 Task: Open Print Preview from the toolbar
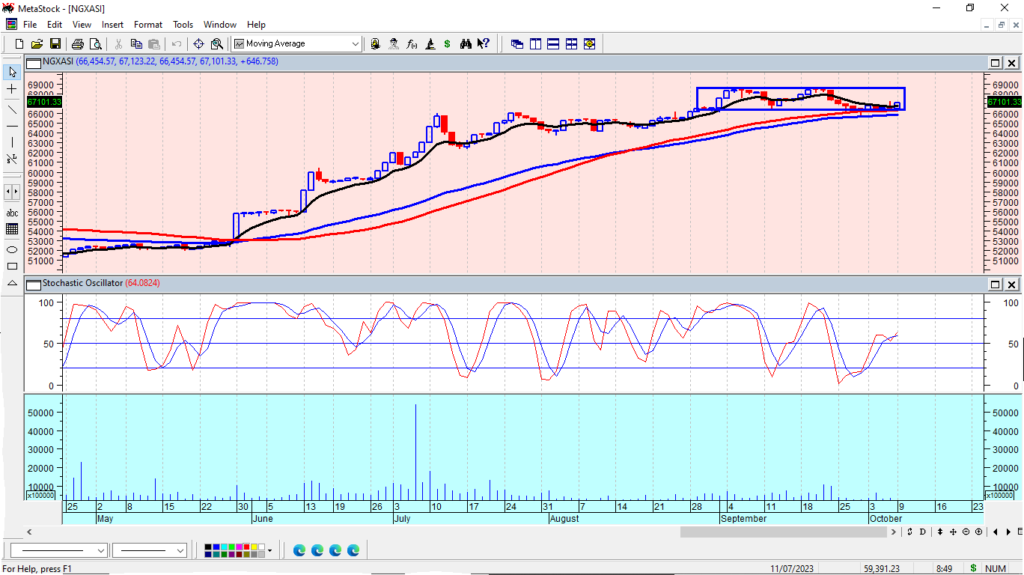(x=96, y=44)
